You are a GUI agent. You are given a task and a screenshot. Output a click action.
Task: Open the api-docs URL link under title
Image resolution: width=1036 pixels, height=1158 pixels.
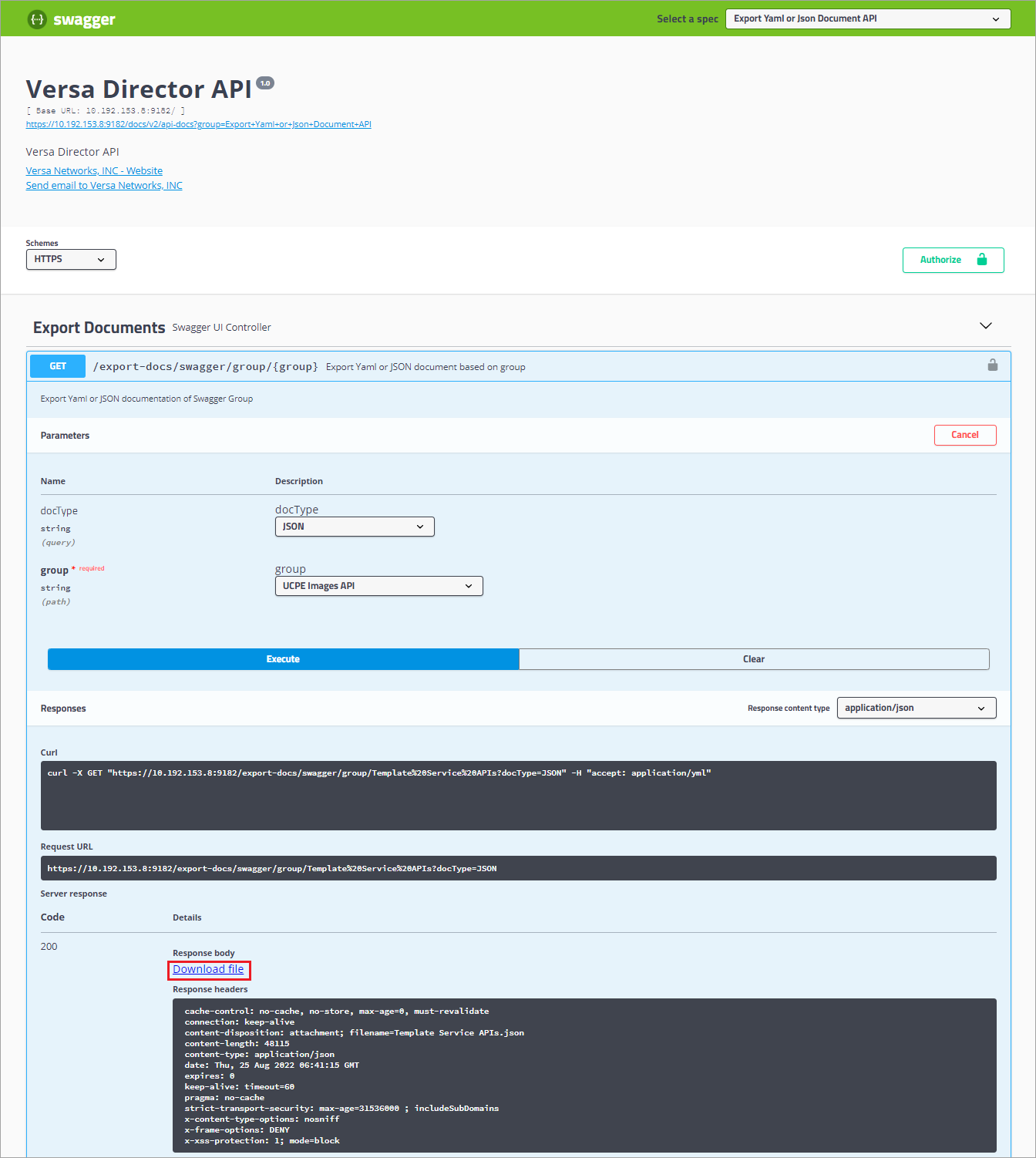(198, 124)
